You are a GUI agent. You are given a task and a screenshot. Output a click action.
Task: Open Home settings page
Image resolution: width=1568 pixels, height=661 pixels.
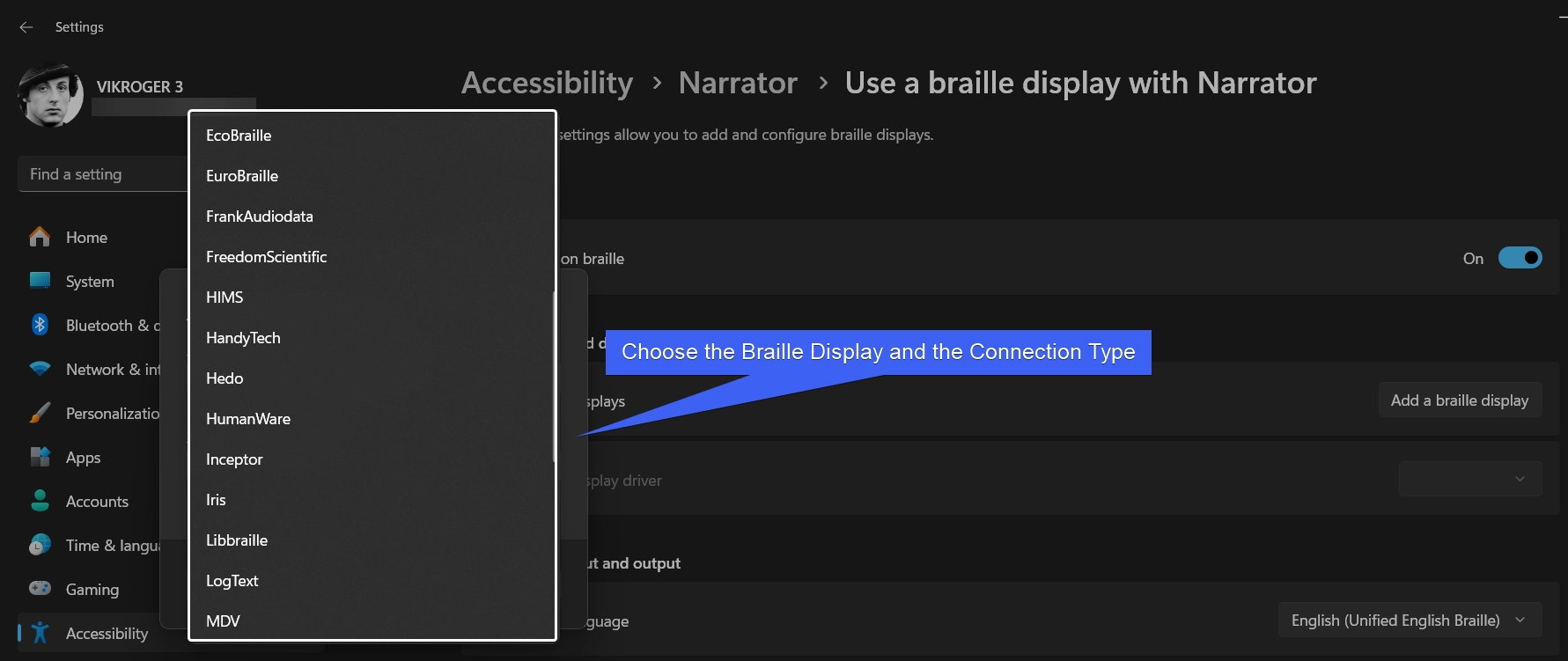86,237
